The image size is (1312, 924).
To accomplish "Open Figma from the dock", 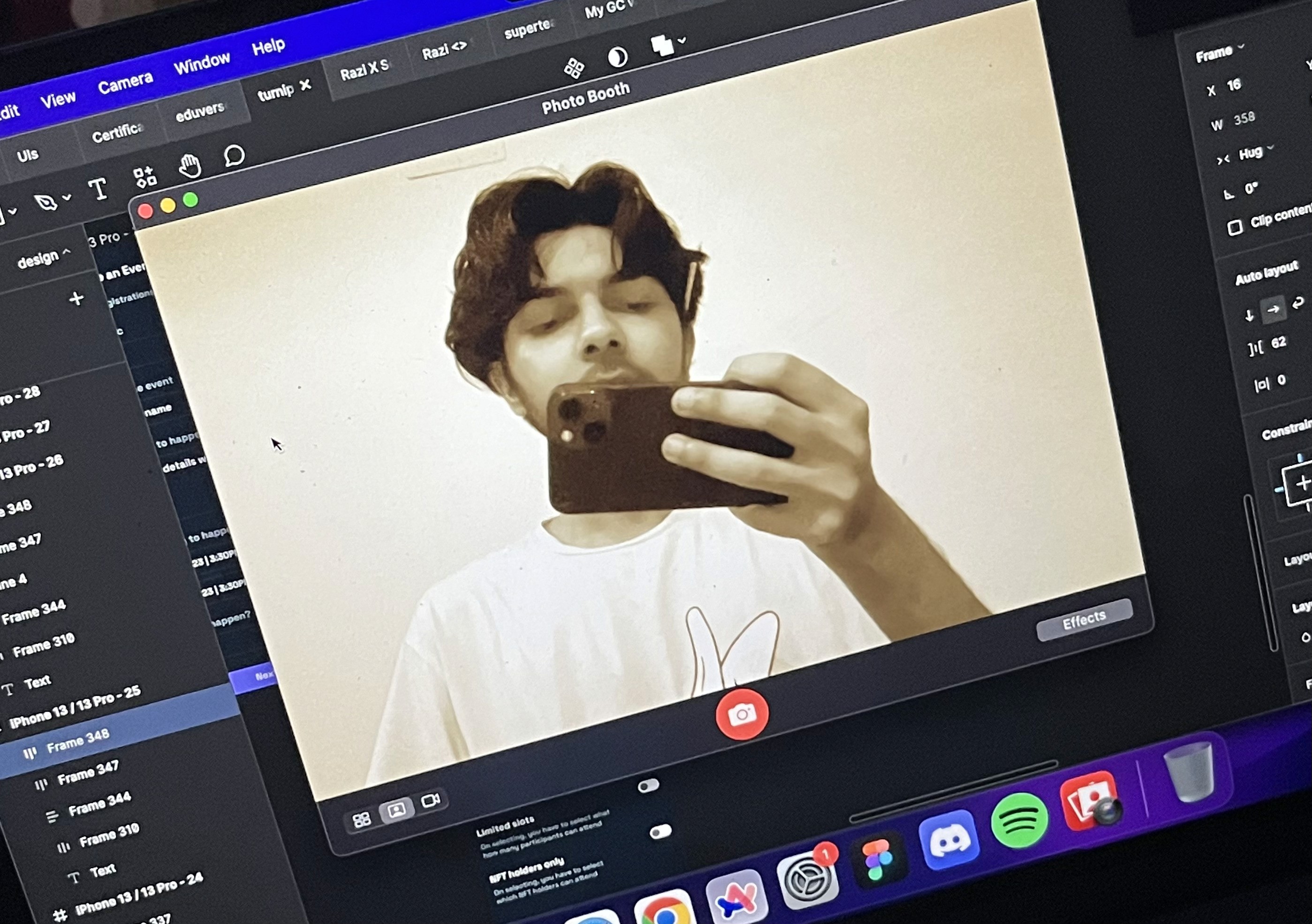I will click(878, 858).
